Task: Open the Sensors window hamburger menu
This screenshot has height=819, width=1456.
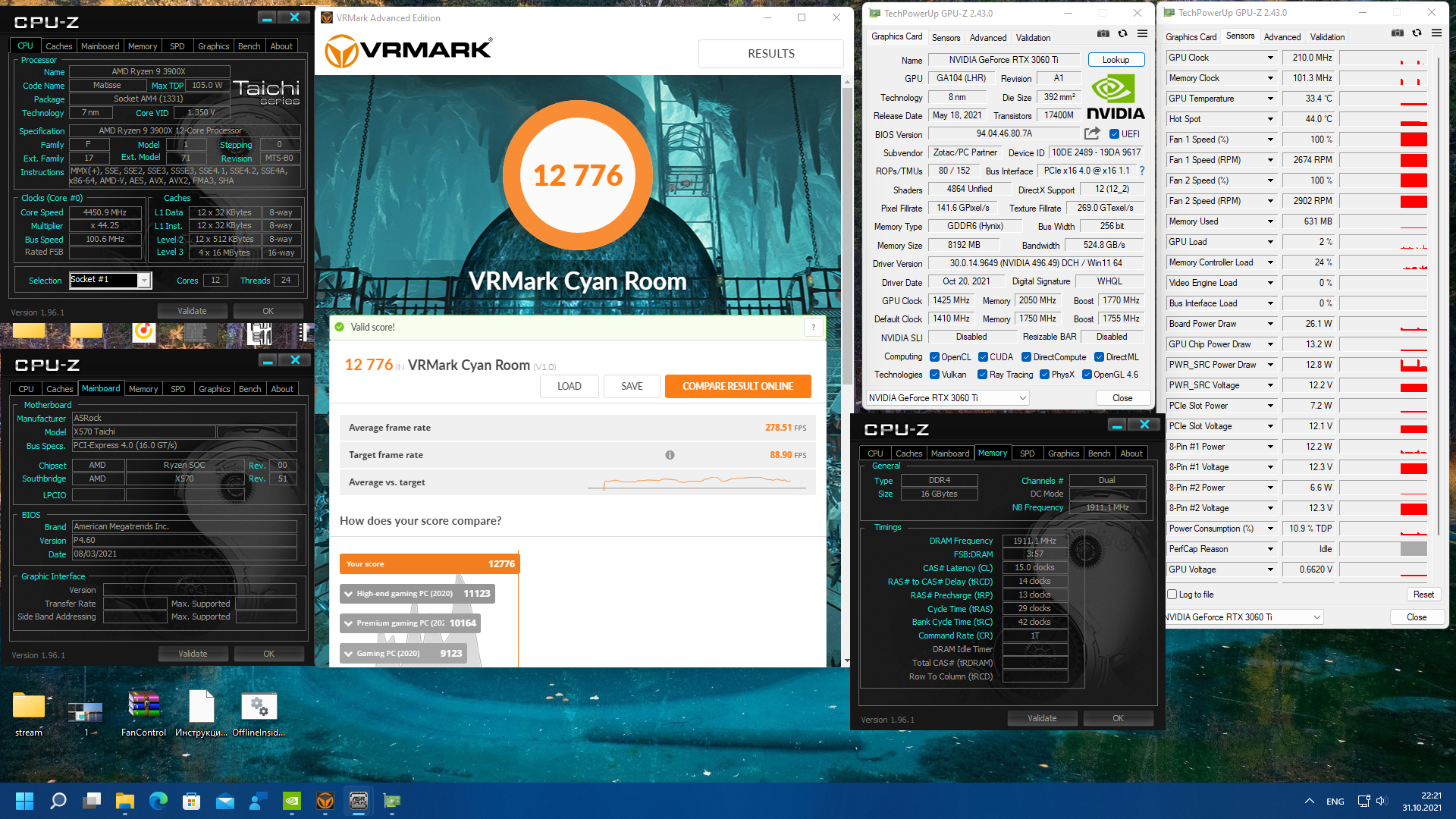Action: 1437,33
